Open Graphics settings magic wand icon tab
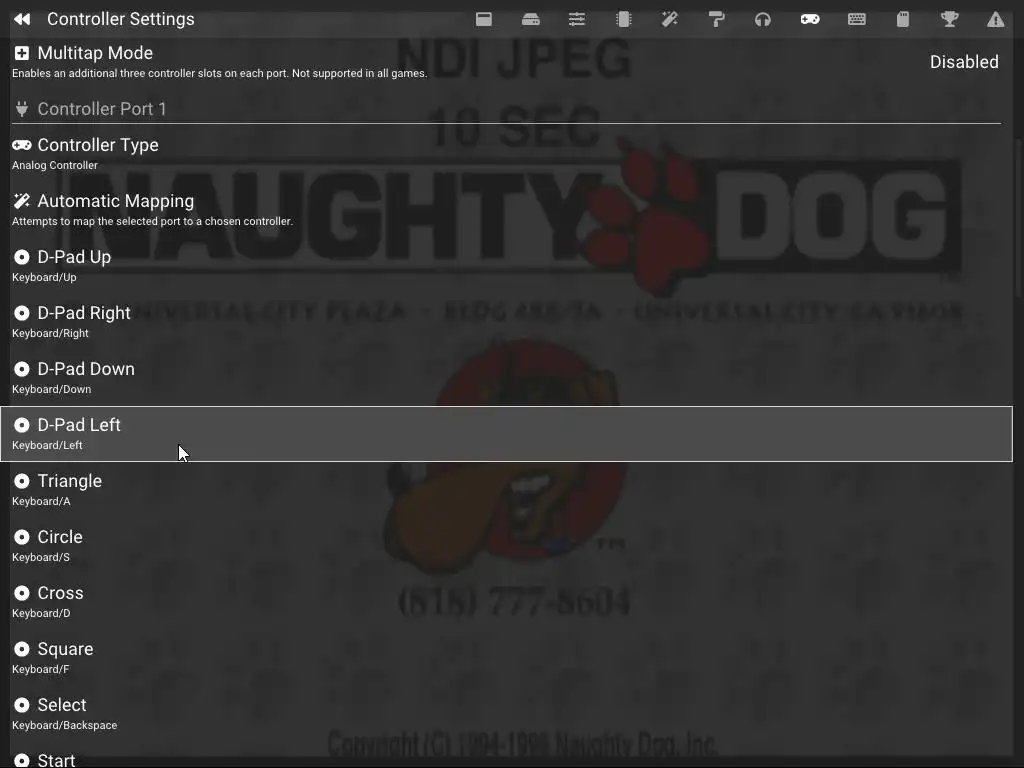Viewport: 1024px width, 768px height. [x=669, y=19]
